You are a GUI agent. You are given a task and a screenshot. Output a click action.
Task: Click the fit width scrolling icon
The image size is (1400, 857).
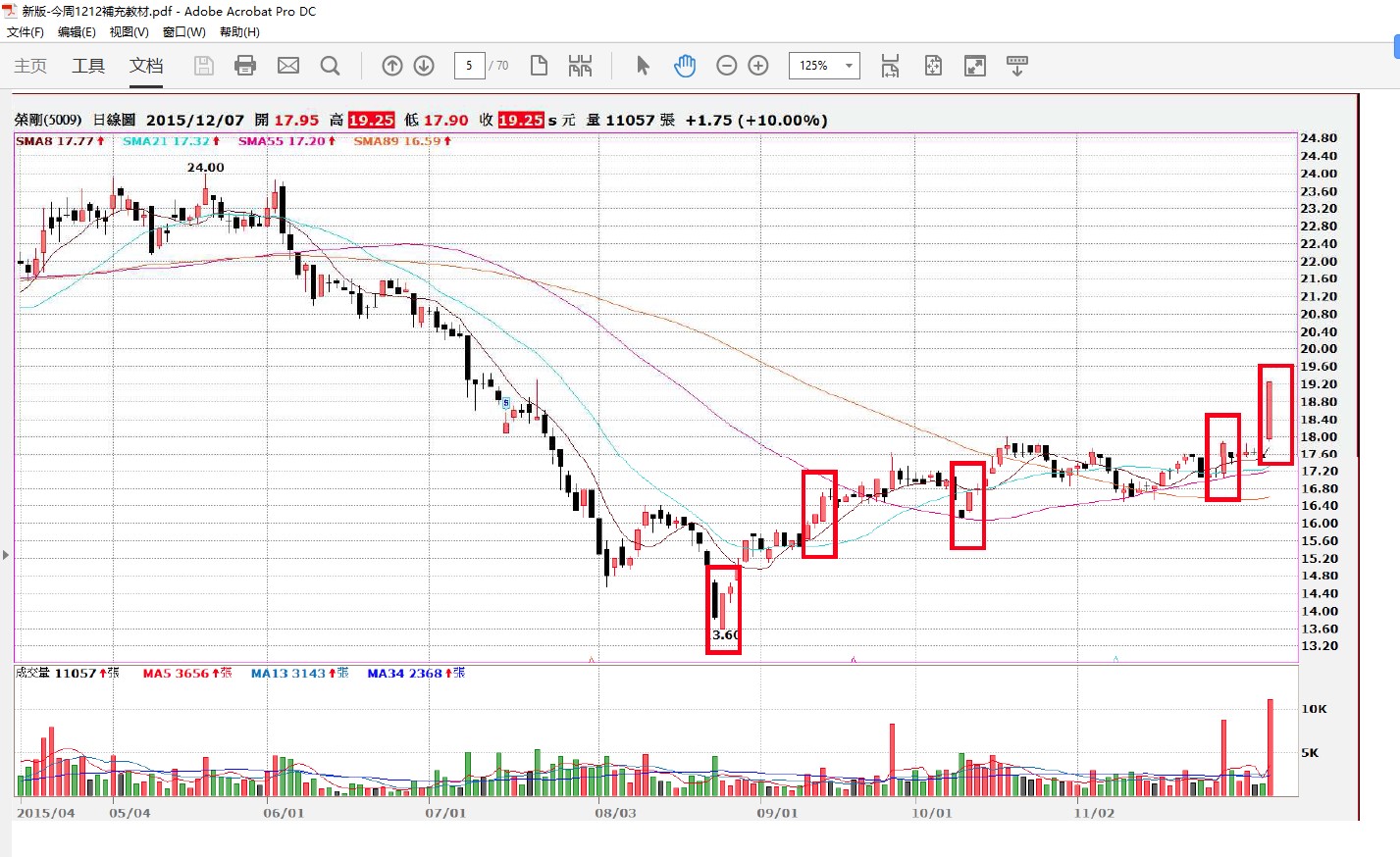click(x=890, y=66)
